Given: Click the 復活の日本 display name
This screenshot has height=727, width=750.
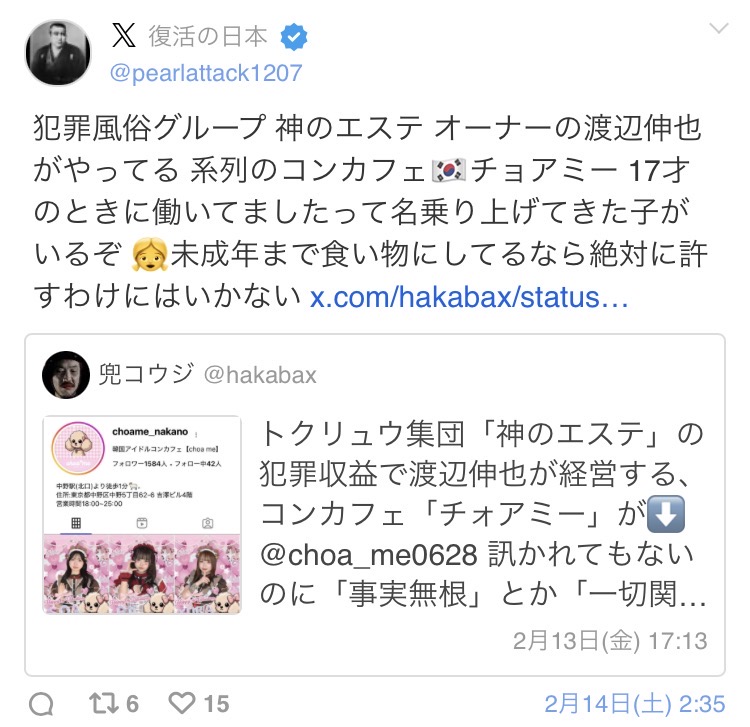Looking at the screenshot, I should pos(208,37).
